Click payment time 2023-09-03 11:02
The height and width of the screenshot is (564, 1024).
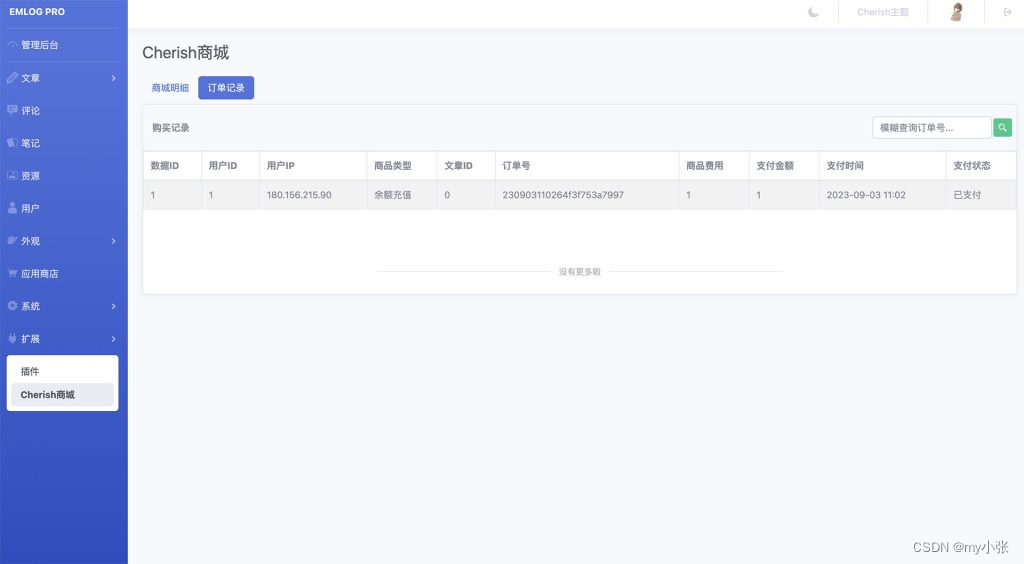866,195
